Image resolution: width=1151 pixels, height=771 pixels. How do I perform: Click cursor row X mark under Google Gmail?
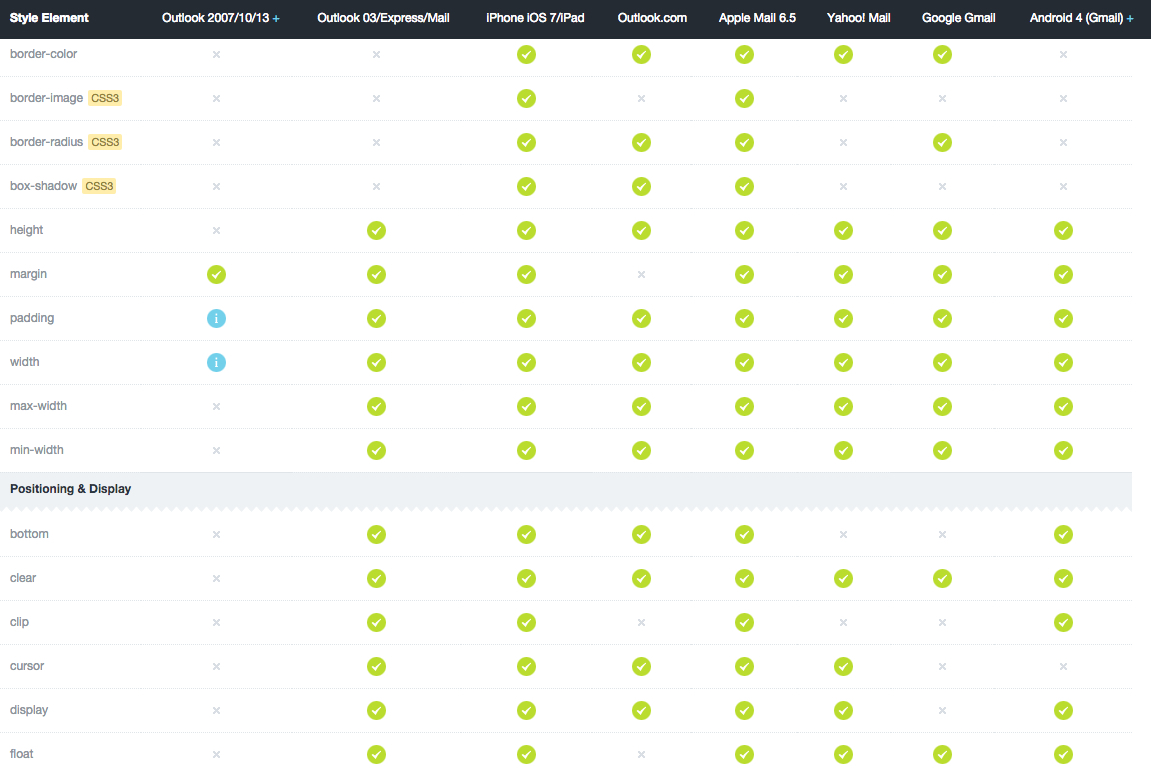point(943,667)
